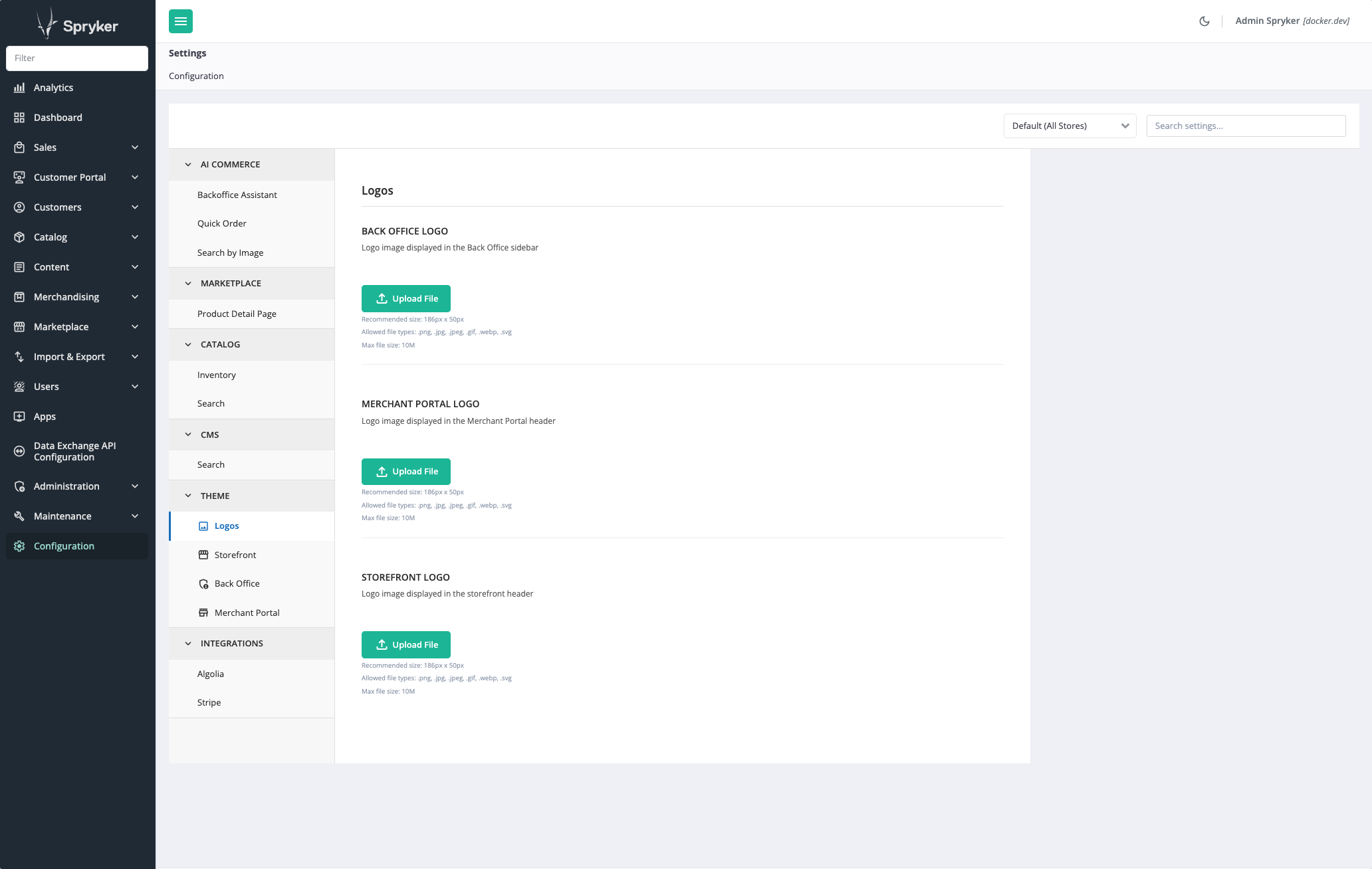Open the Default (All Stores) dropdown
1372x869 pixels.
[1070, 126]
